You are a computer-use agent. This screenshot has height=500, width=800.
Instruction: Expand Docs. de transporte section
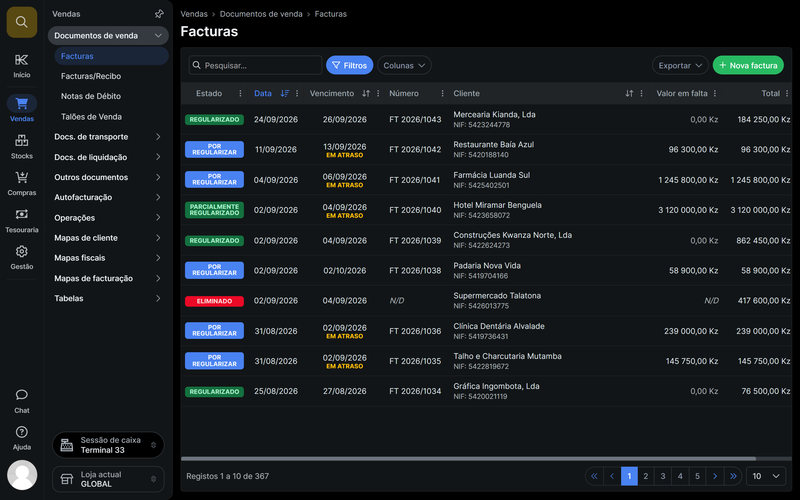pos(108,137)
